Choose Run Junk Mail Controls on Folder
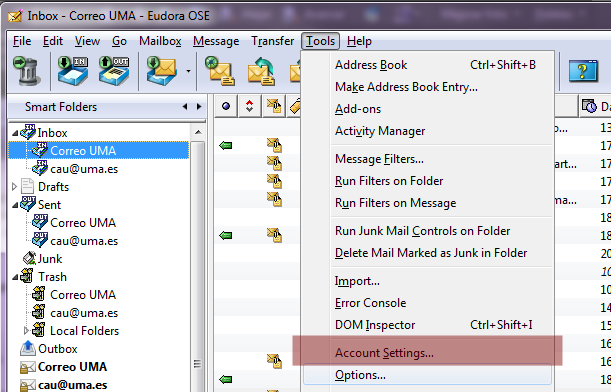Viewport: 611px width, 392px height. tap(427, 231)
